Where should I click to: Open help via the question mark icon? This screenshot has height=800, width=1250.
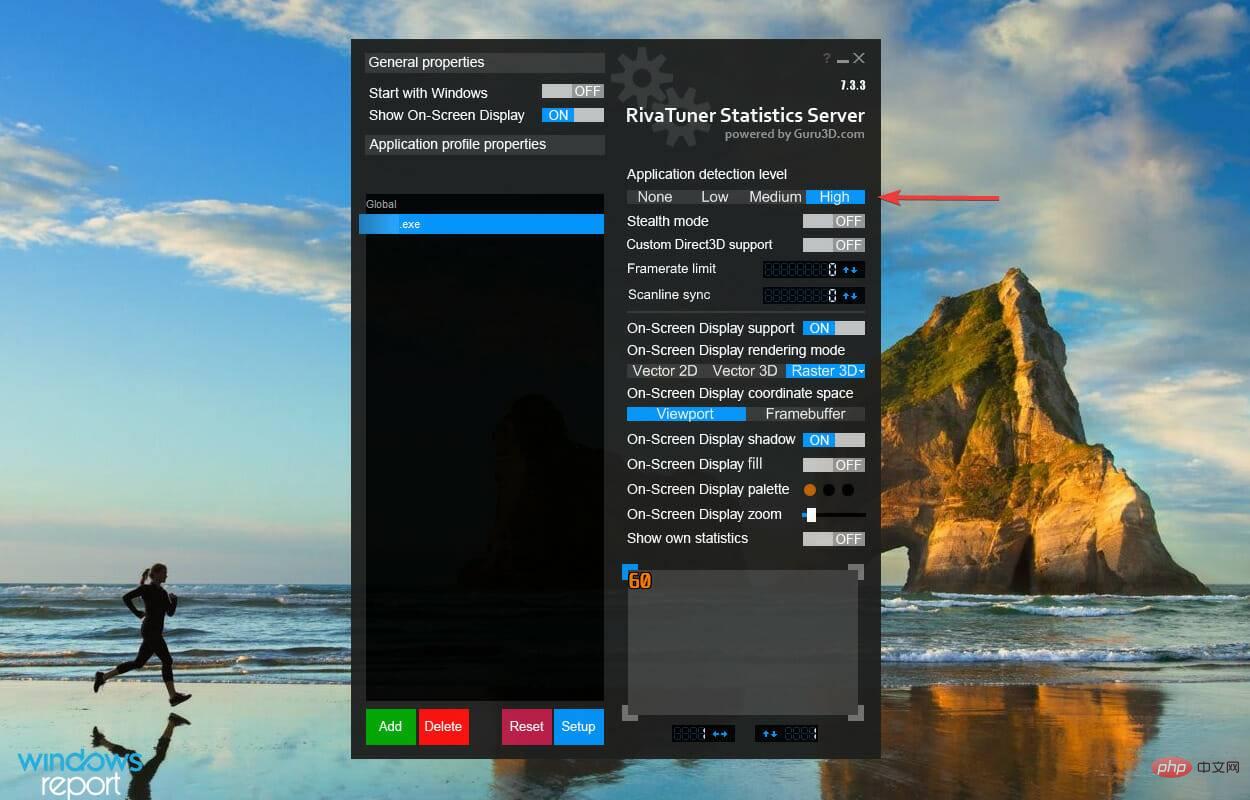point(826,58)
